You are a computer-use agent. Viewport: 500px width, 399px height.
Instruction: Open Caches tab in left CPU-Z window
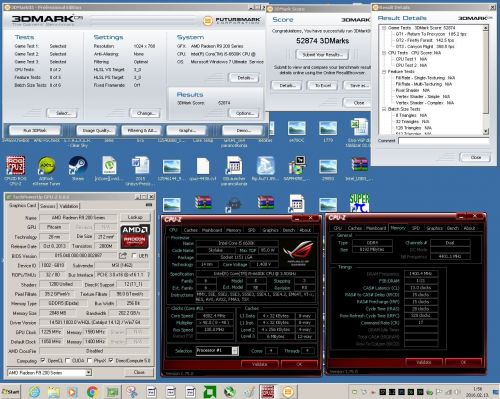[x=191, y=230]
